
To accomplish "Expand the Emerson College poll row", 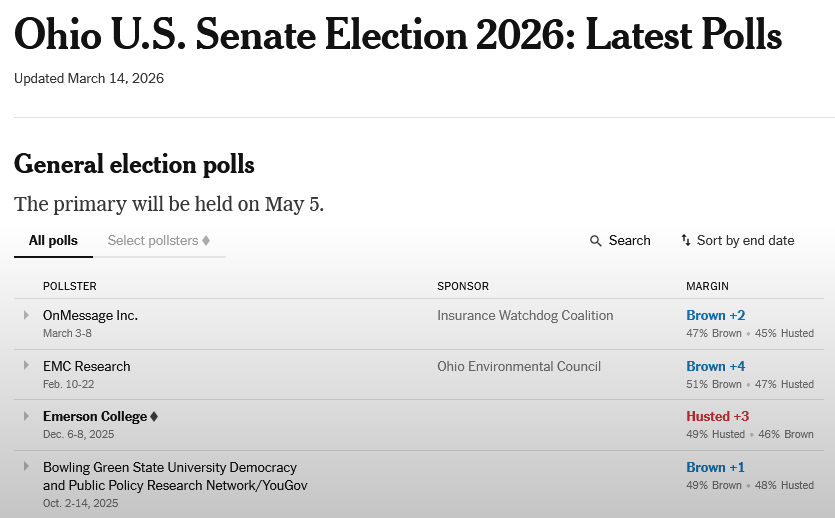I will click(x=27, y=416).
